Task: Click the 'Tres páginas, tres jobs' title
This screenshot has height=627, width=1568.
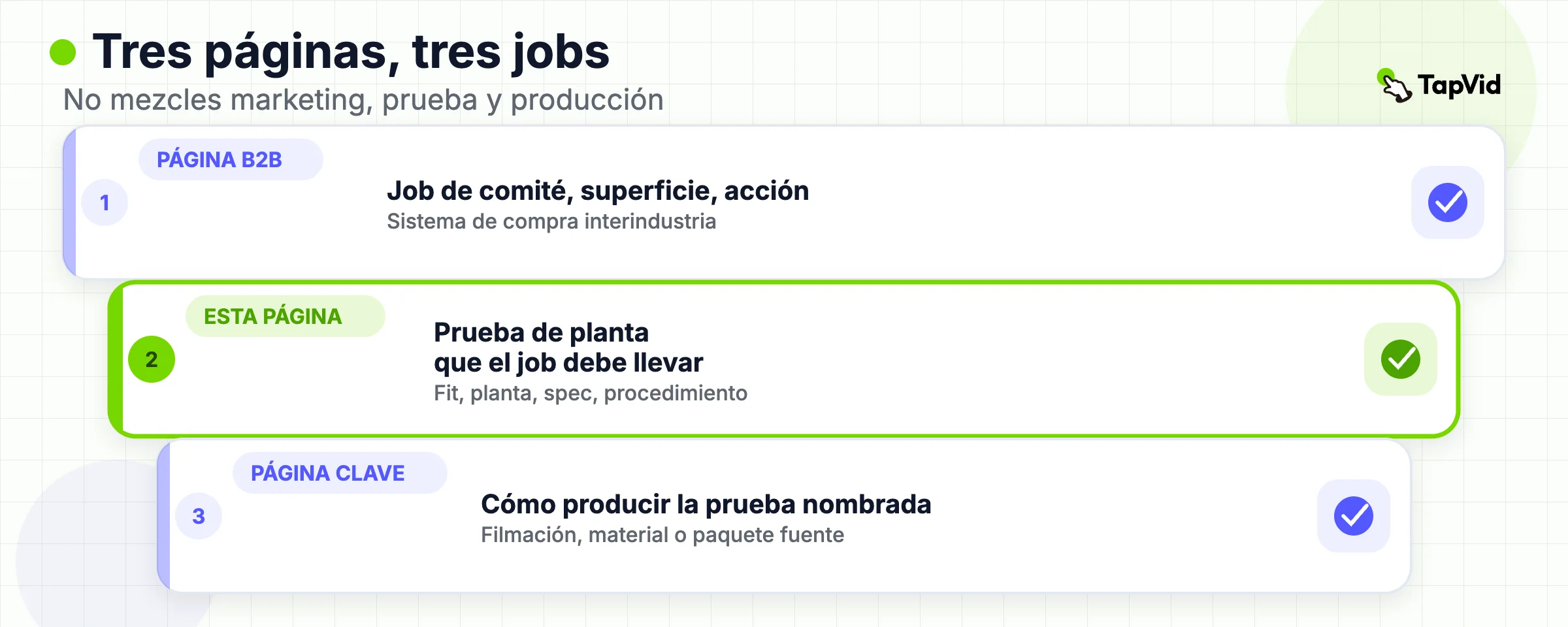Action: coord(351,52)
